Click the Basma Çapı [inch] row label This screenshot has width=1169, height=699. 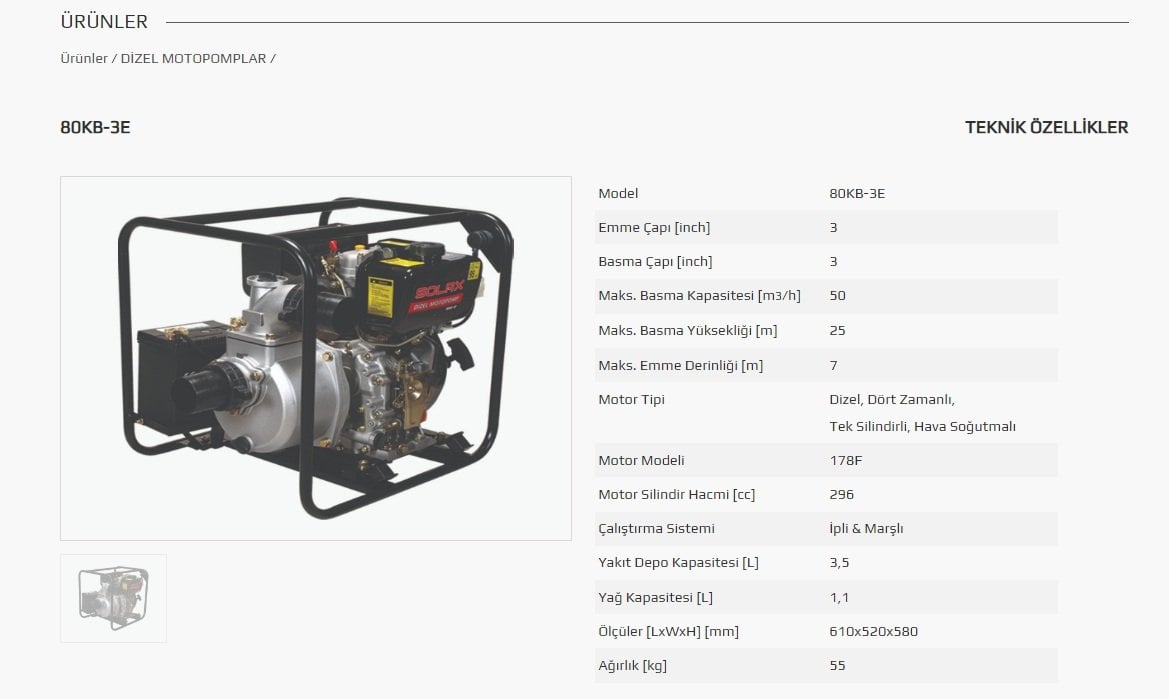pos(655,261)
